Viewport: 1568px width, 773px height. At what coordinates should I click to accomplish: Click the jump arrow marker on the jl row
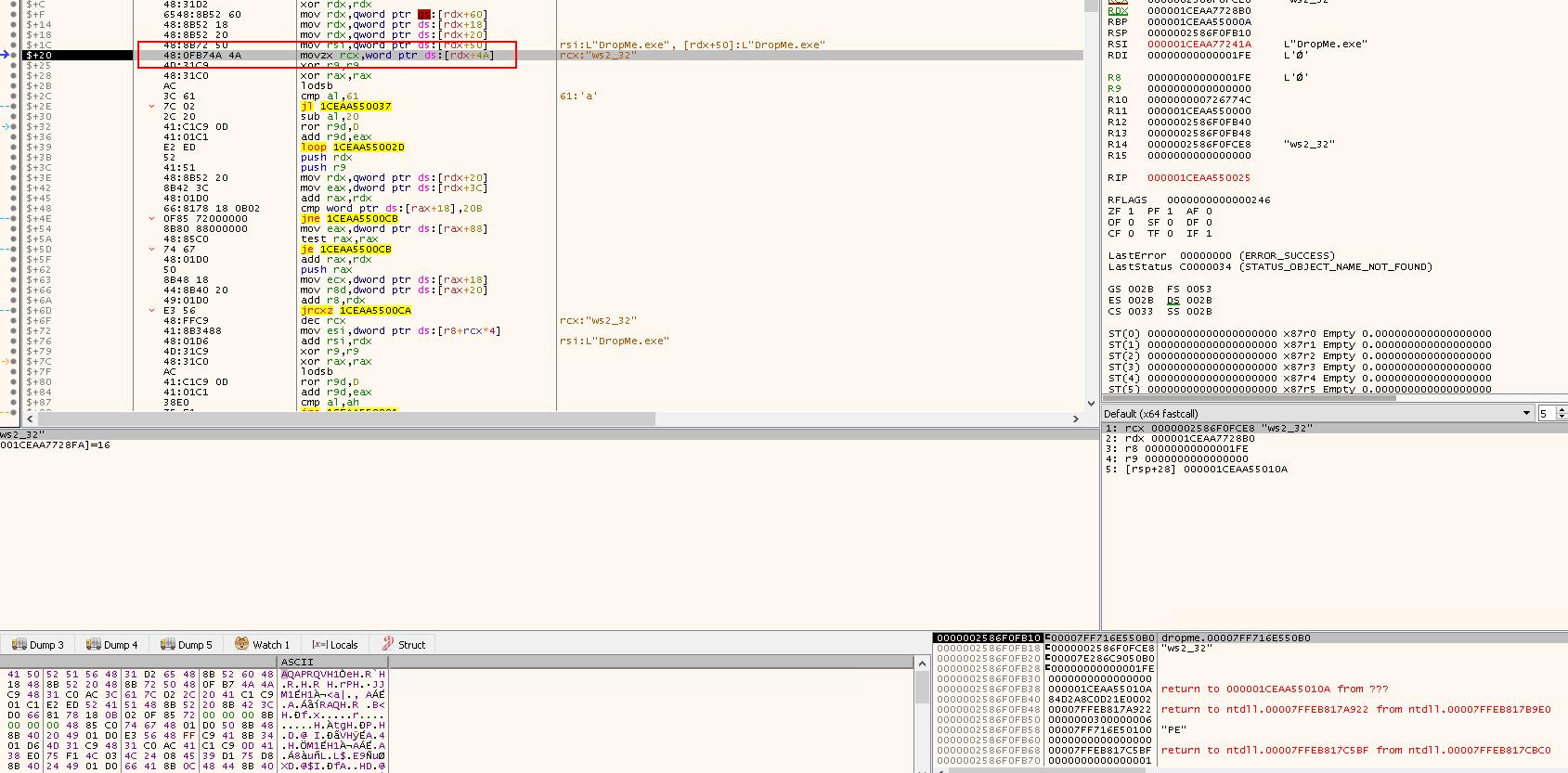[x=152, y=107]
